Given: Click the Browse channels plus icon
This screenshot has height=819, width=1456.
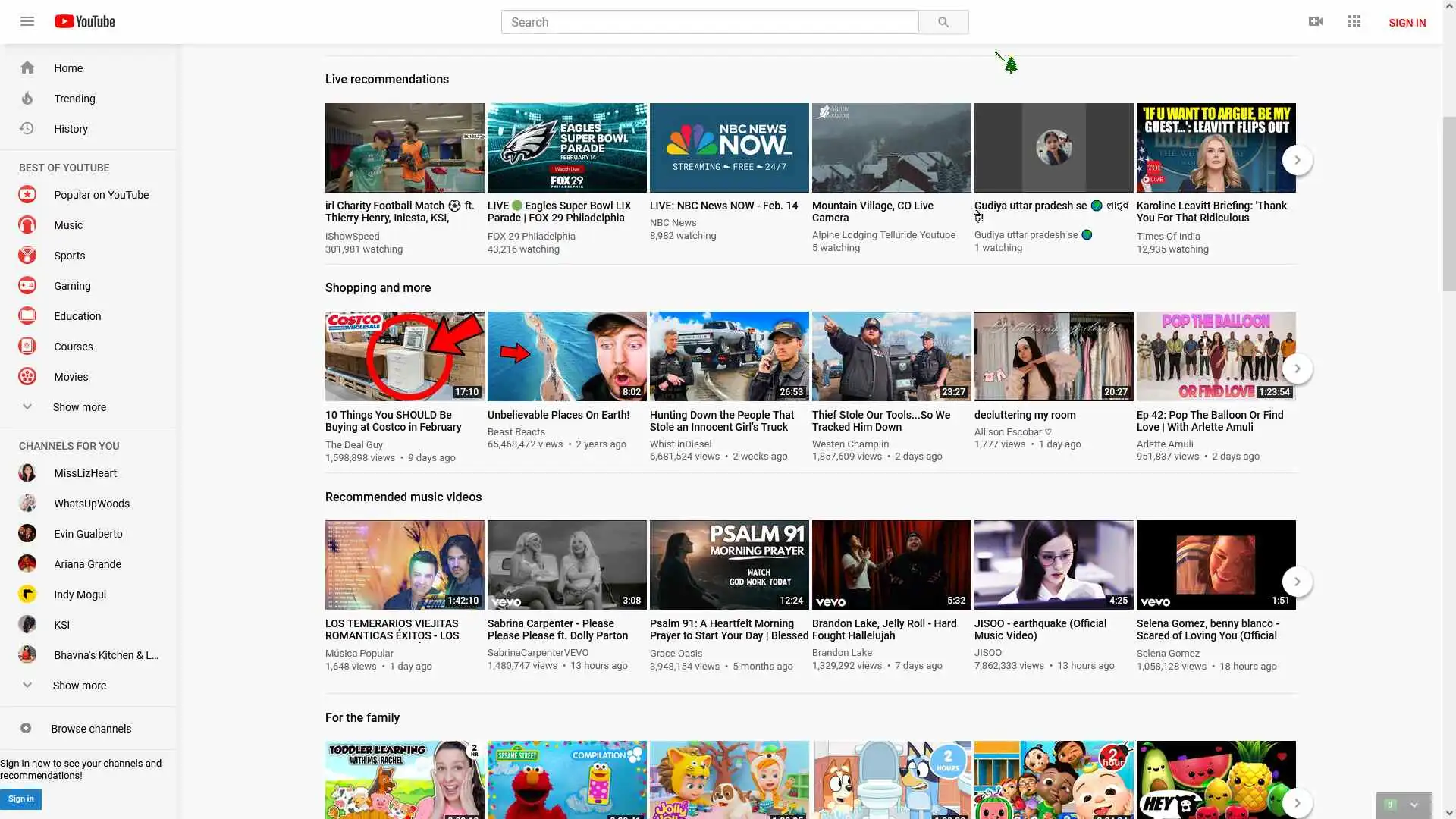Looking at the screenshot, I should [26, 728].
